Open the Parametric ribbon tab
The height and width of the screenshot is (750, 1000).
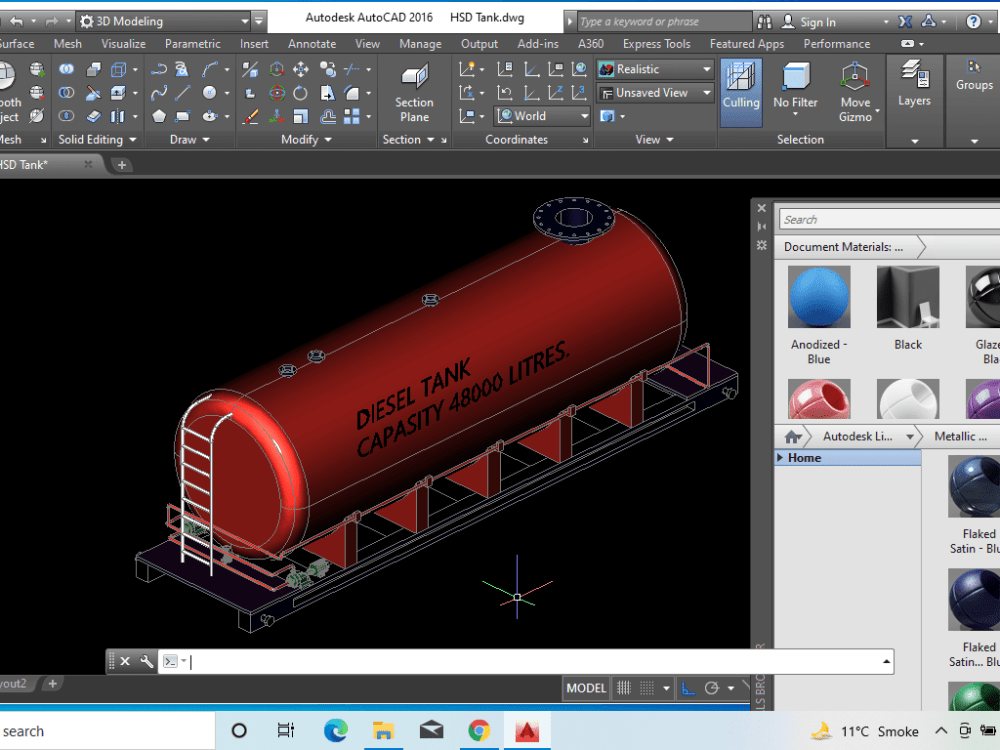point(193,43)
